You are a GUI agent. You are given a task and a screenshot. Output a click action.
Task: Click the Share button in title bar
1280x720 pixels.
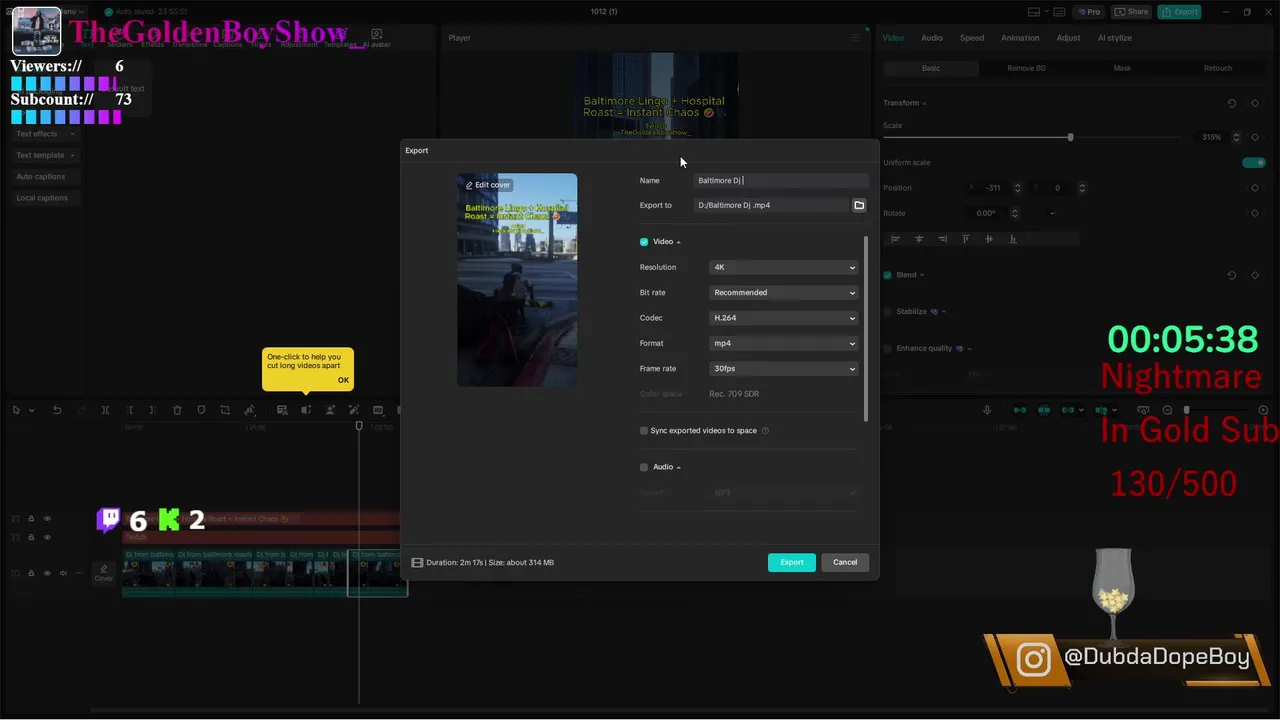point(1131,12)
